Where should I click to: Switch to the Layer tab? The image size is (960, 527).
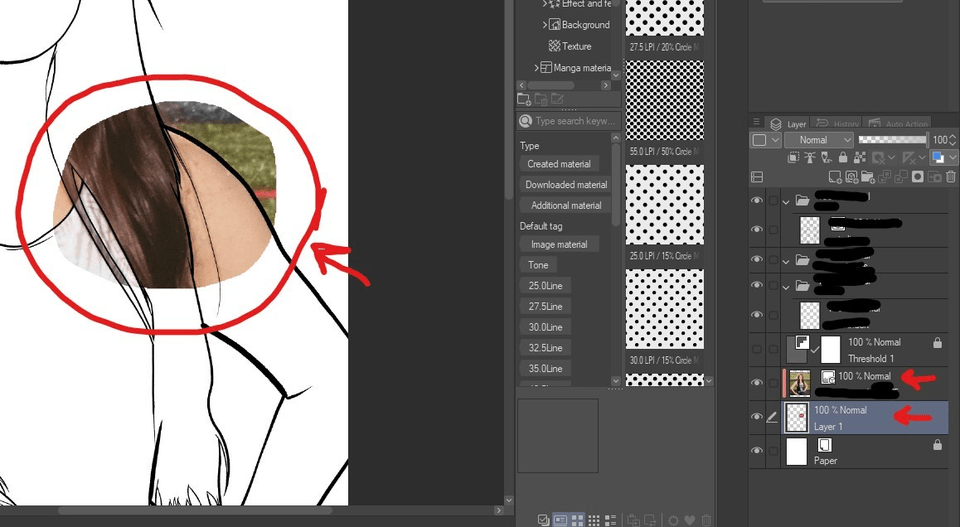pos(788,124)
